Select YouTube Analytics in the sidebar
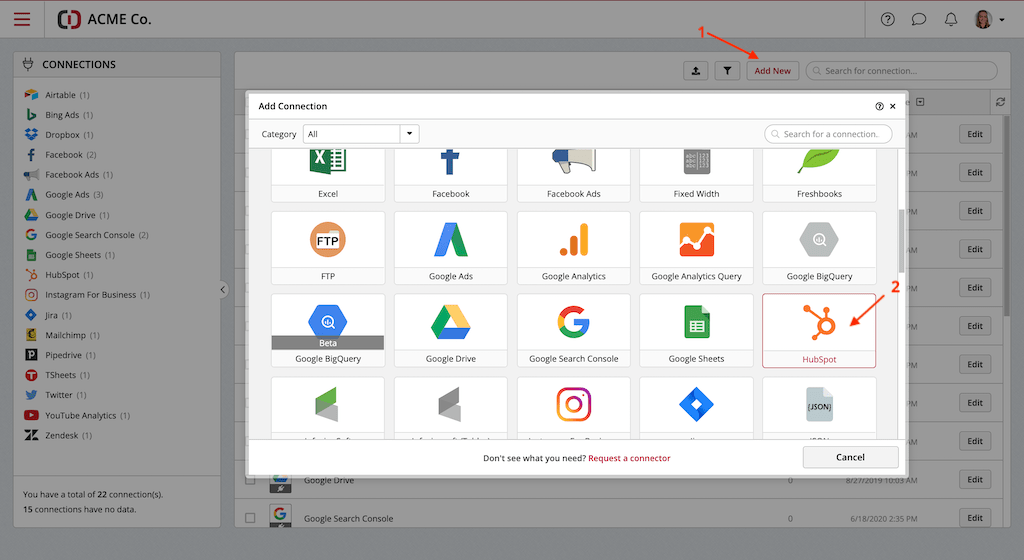The image size is (1024, 560). pyautogui.click(x=78, y=415)
